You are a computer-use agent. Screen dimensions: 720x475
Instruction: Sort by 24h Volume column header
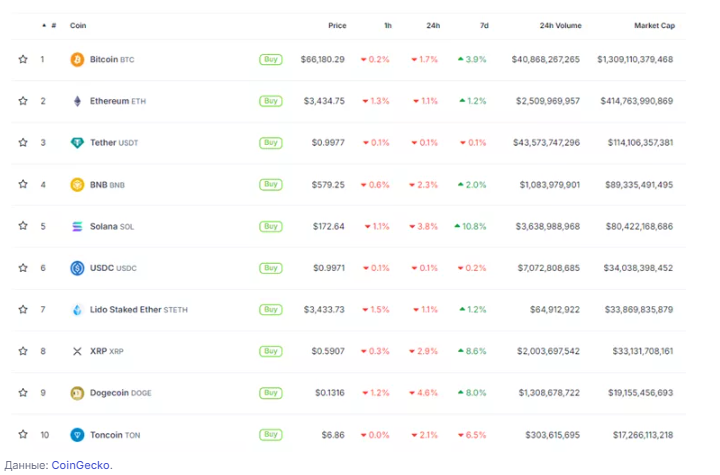click(x=561, y=26)
